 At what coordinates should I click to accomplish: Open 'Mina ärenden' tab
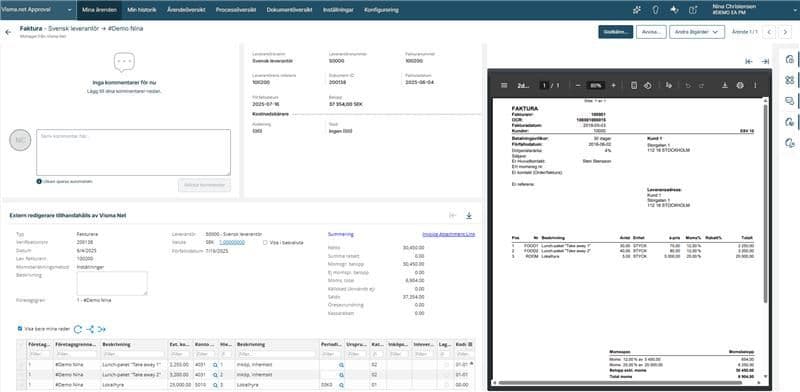pyautogui.click(x=99, y=10)
